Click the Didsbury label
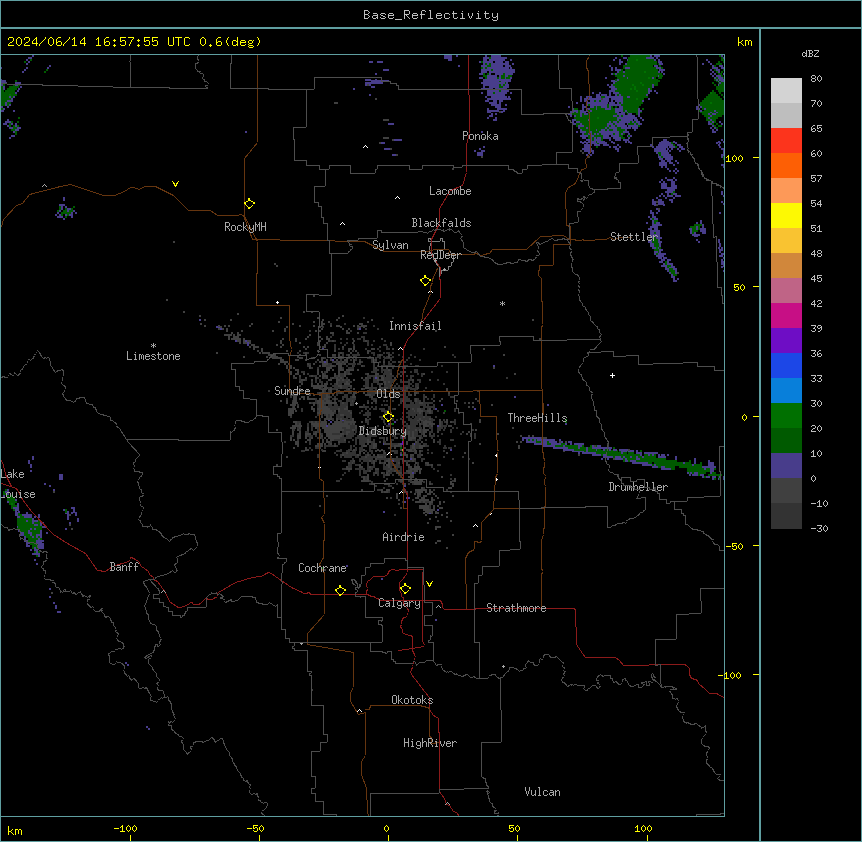Screen dimensions: 862x842 [x=383, y=431]
